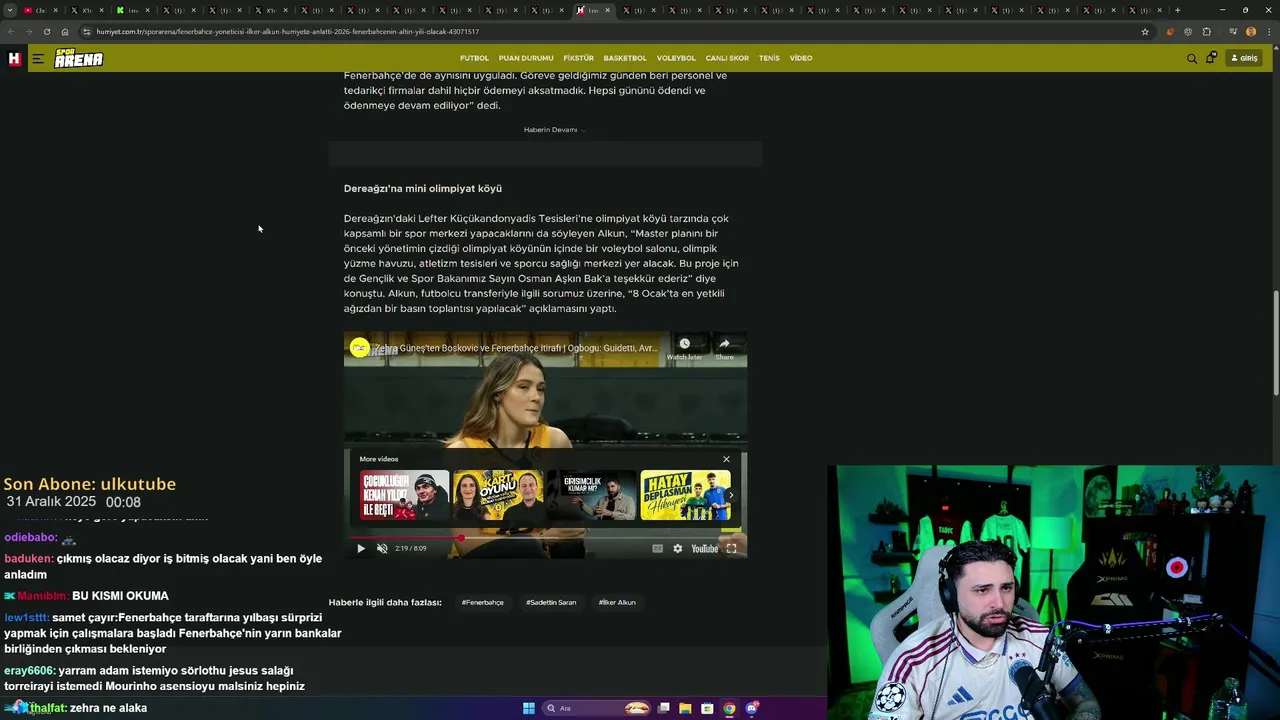
Task: Bookmark this page with the star icon
Action: pos(1145,31)
